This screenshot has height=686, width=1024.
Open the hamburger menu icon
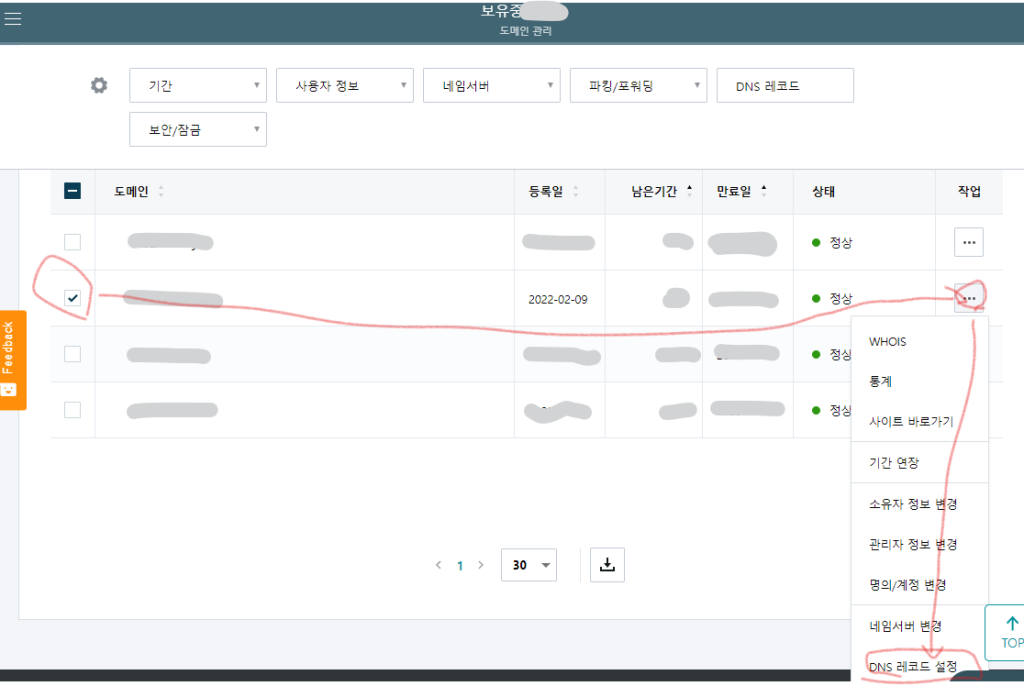pyautogui.click(x=13, y=19)
